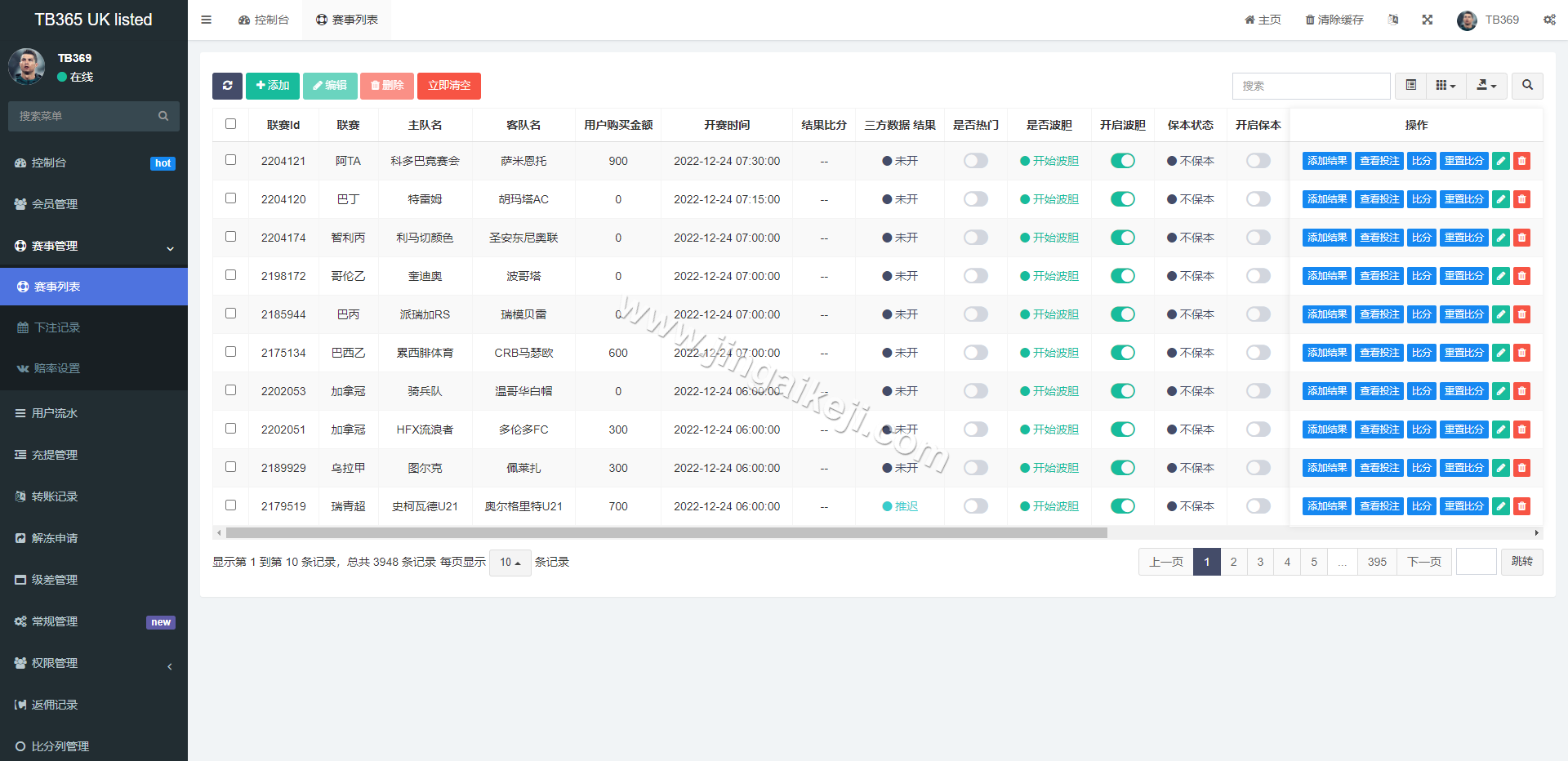Click the edit pencil icon for match 2204121

[1500, 161]
